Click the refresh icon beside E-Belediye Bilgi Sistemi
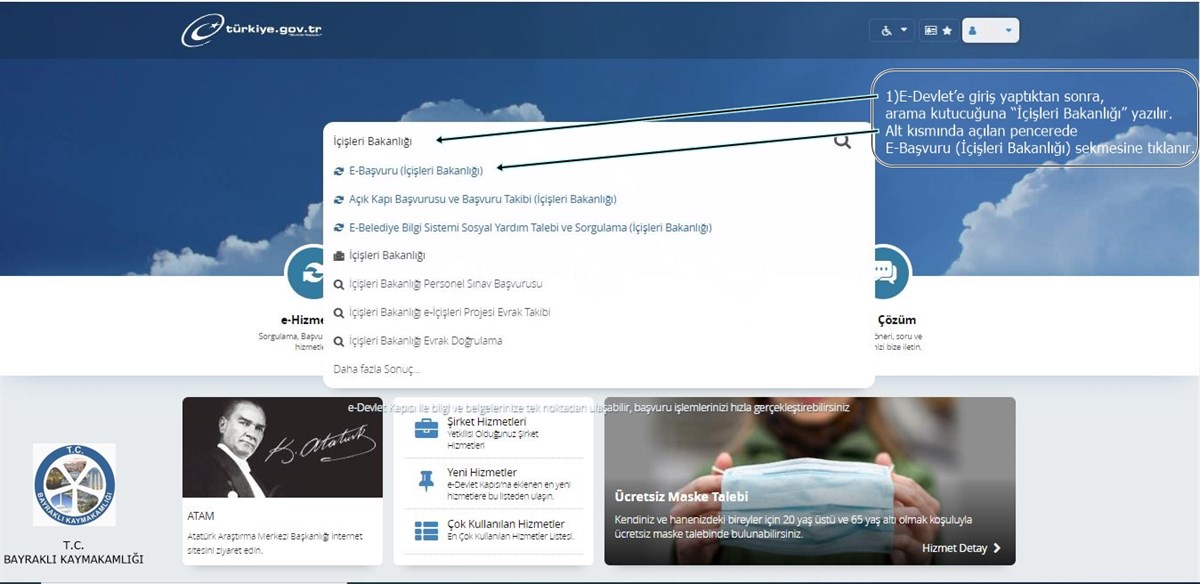The width and height of the screenshot is (1200, 584). [339, 227]
